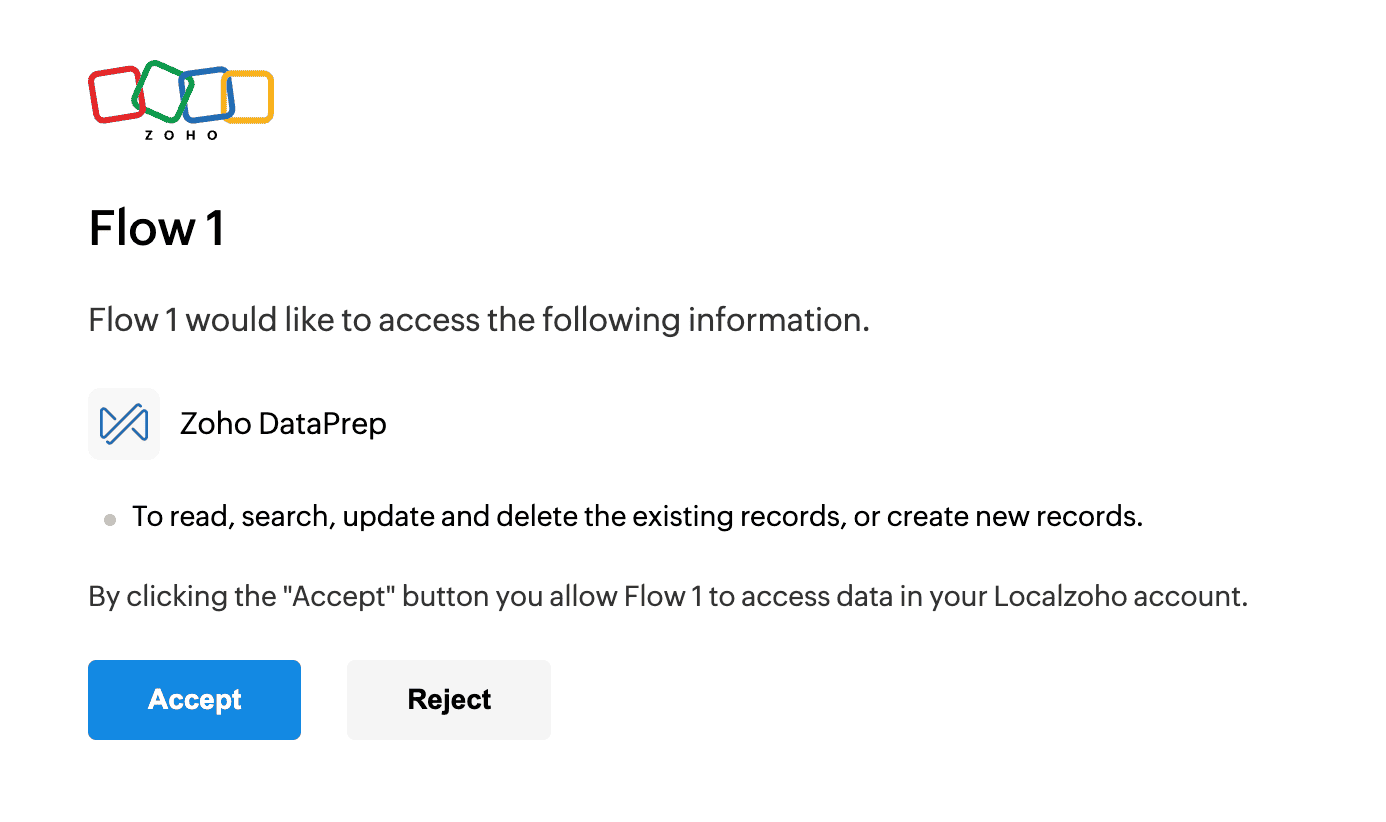Screen dimensions: 1386x822
Task: Click the gray bullet dot before permissions
Action: coord(110,520)
